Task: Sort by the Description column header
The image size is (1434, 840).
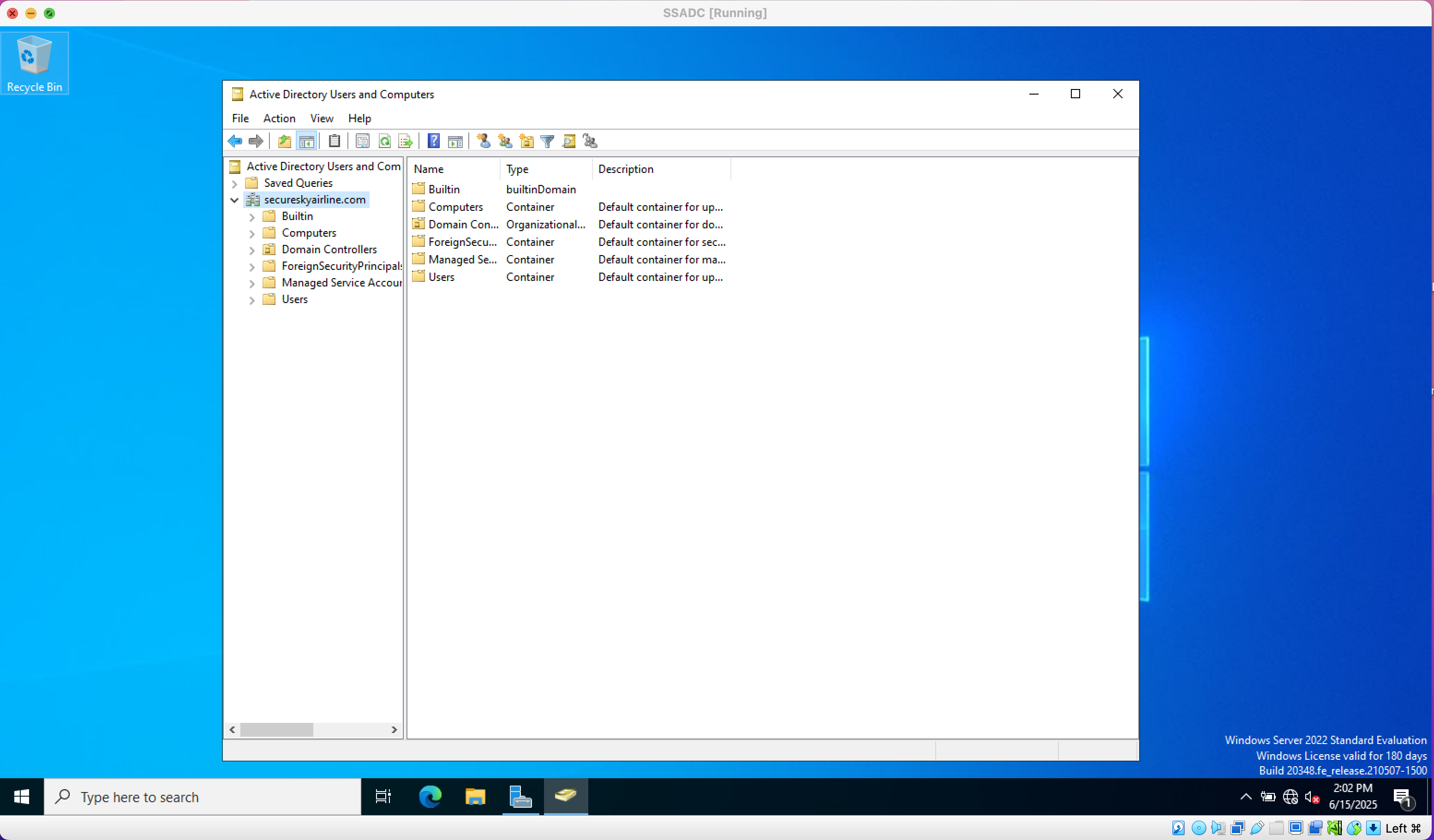Action: pos(661,169)
